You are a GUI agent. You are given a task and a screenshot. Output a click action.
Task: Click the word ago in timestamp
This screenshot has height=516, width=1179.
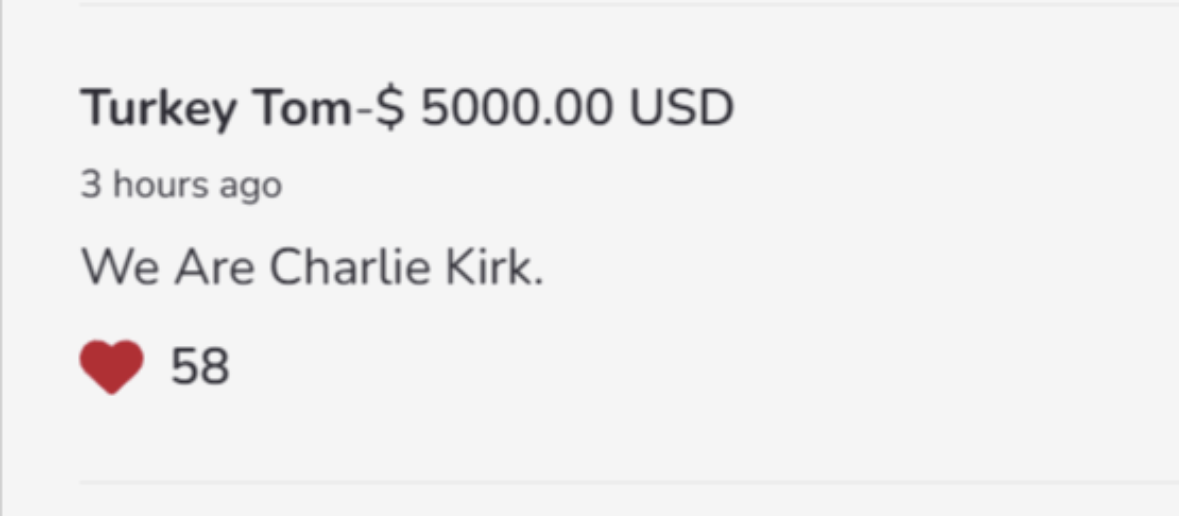coord(256,188)
